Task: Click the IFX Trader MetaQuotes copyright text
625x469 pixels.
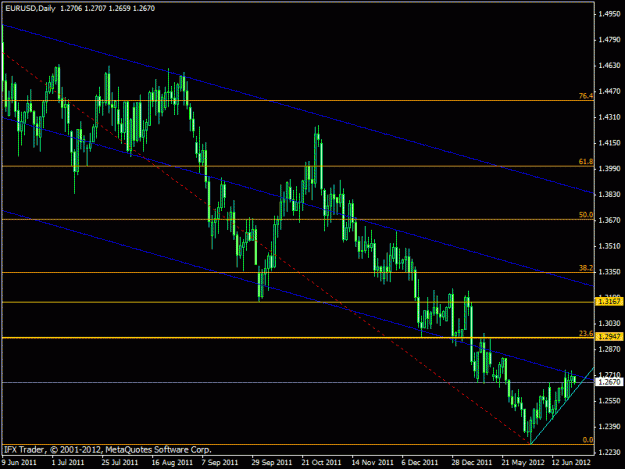Action: pos(108,450)
